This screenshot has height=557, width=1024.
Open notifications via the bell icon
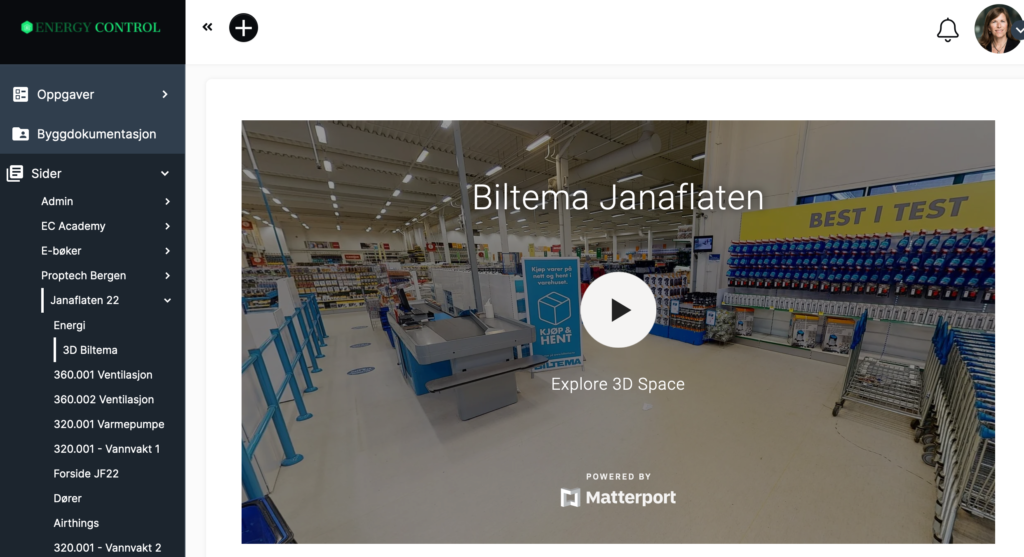(x=948, y=29)
